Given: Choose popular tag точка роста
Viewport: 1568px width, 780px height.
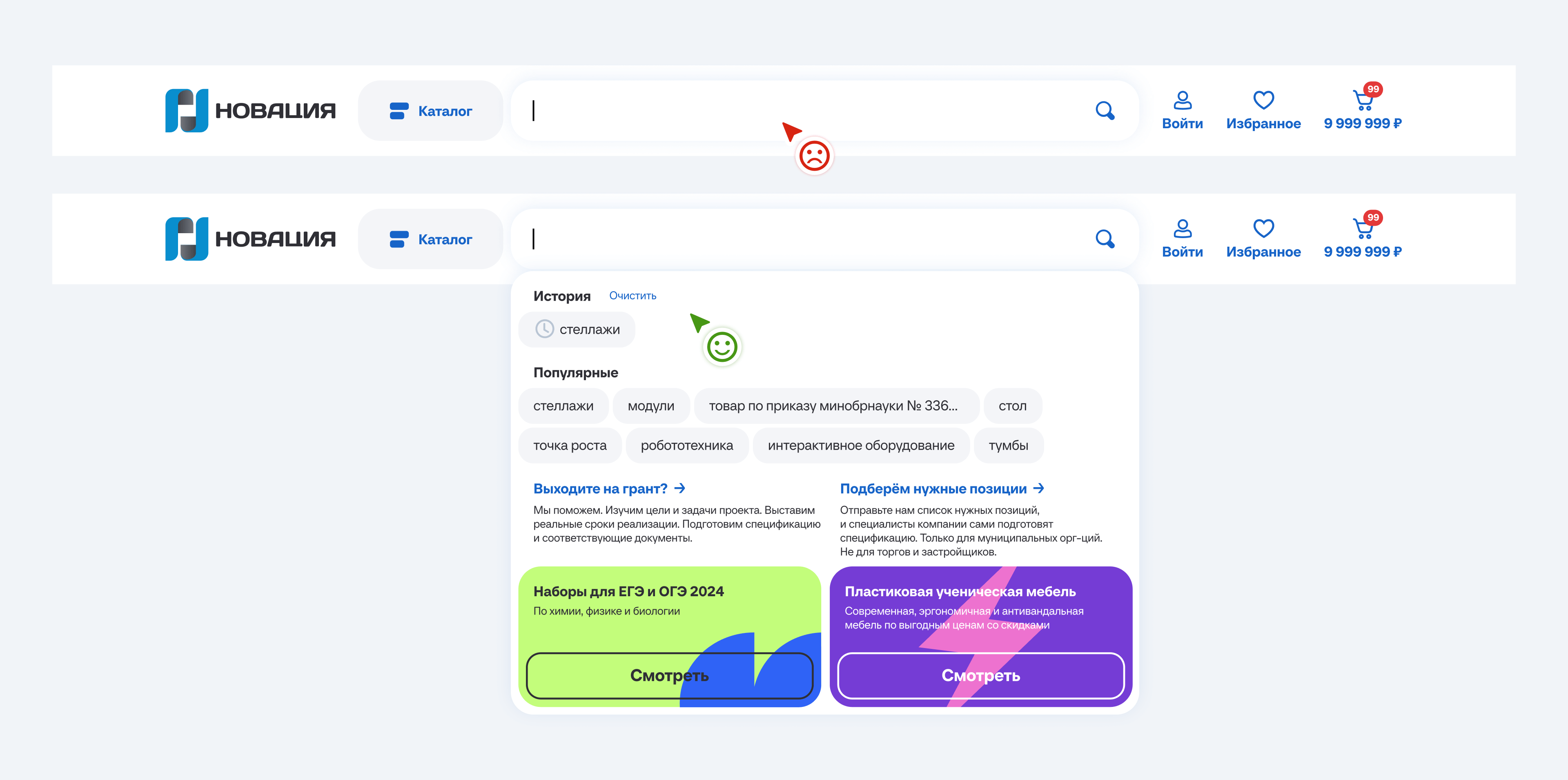Looking at the screenshot, I should pos(569,446).
